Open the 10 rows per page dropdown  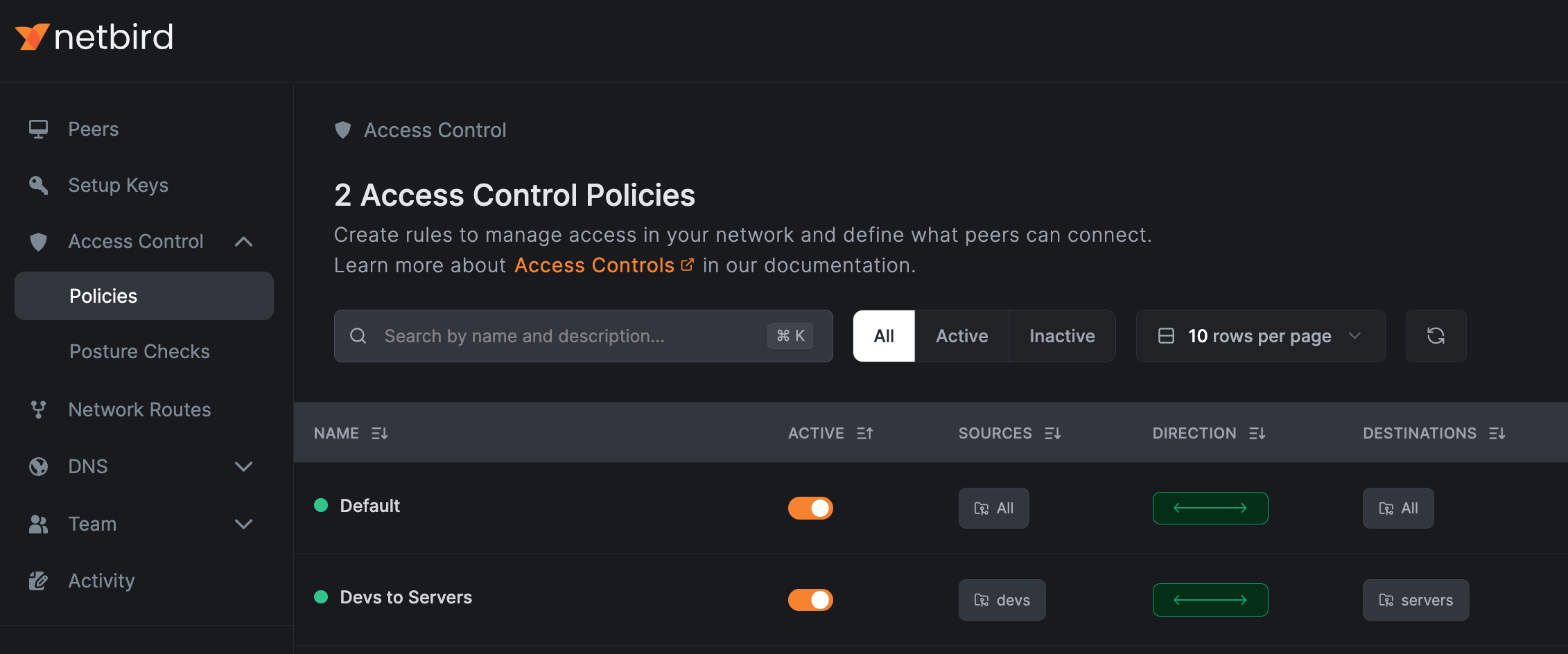click(1260, 336)
